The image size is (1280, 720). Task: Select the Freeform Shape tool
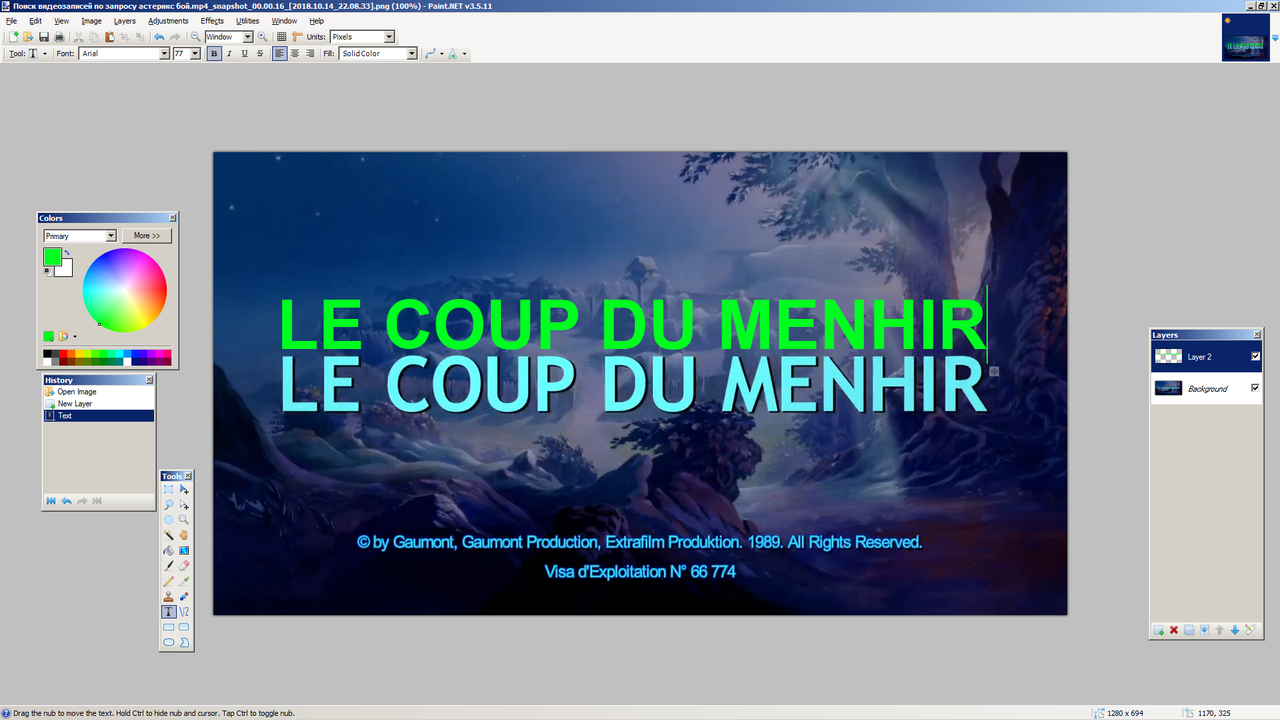coord(184,642)
